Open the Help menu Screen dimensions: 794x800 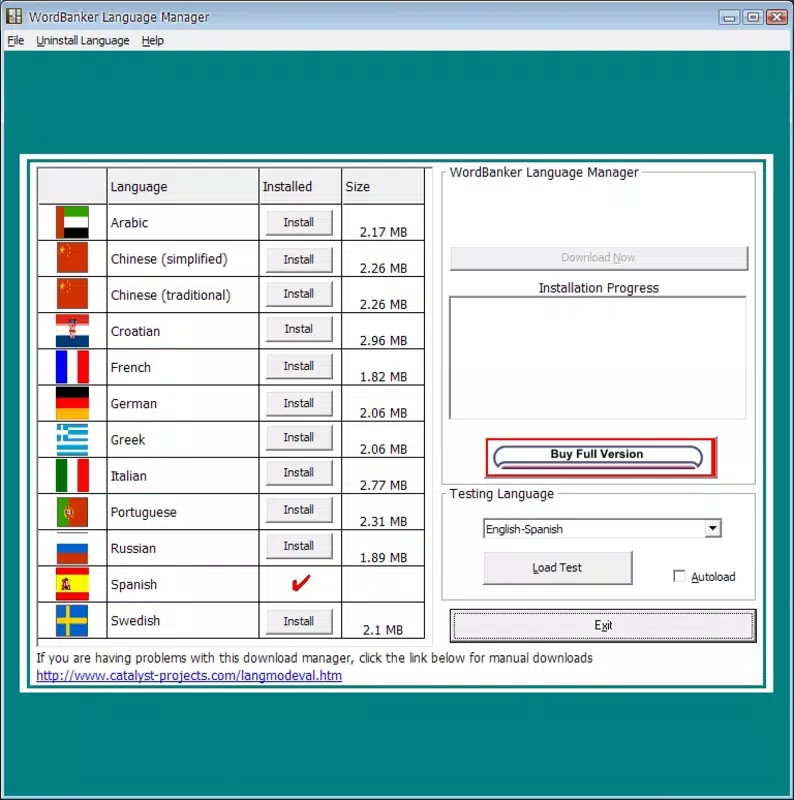click(153, 40)
